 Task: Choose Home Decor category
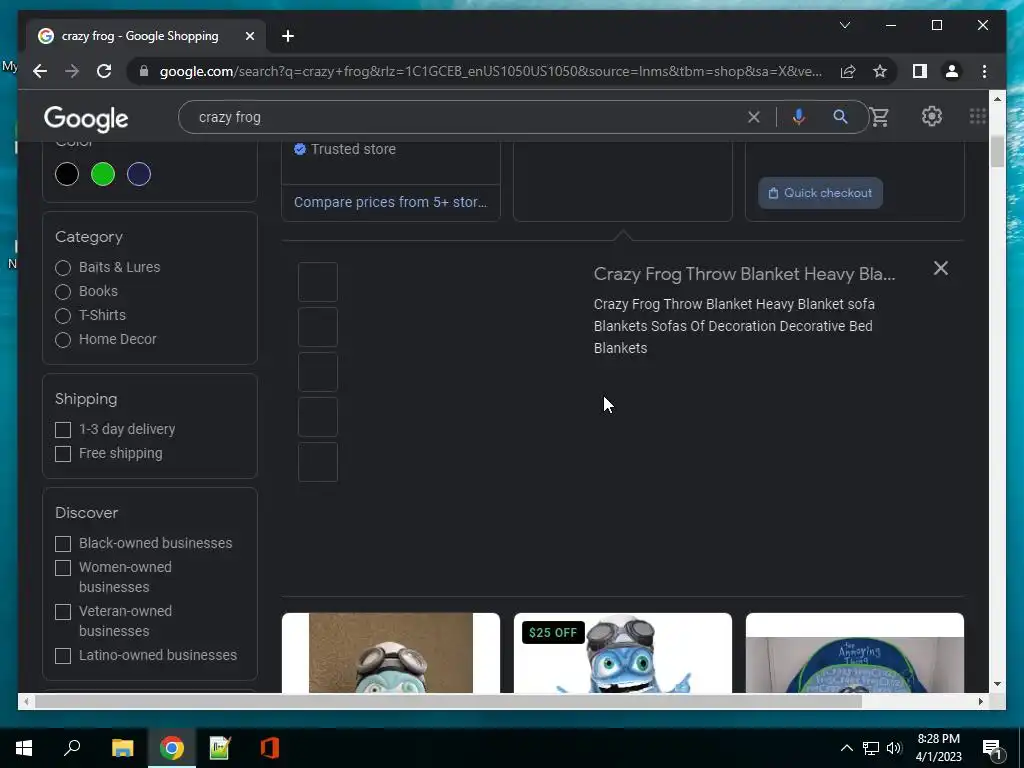tap(63, 340)
